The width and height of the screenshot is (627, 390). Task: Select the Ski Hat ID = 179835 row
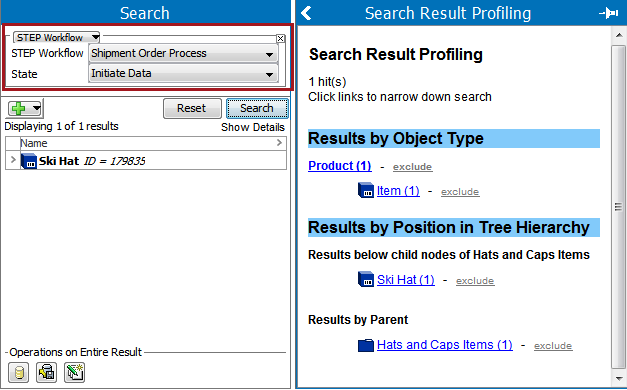pos(146,161)
